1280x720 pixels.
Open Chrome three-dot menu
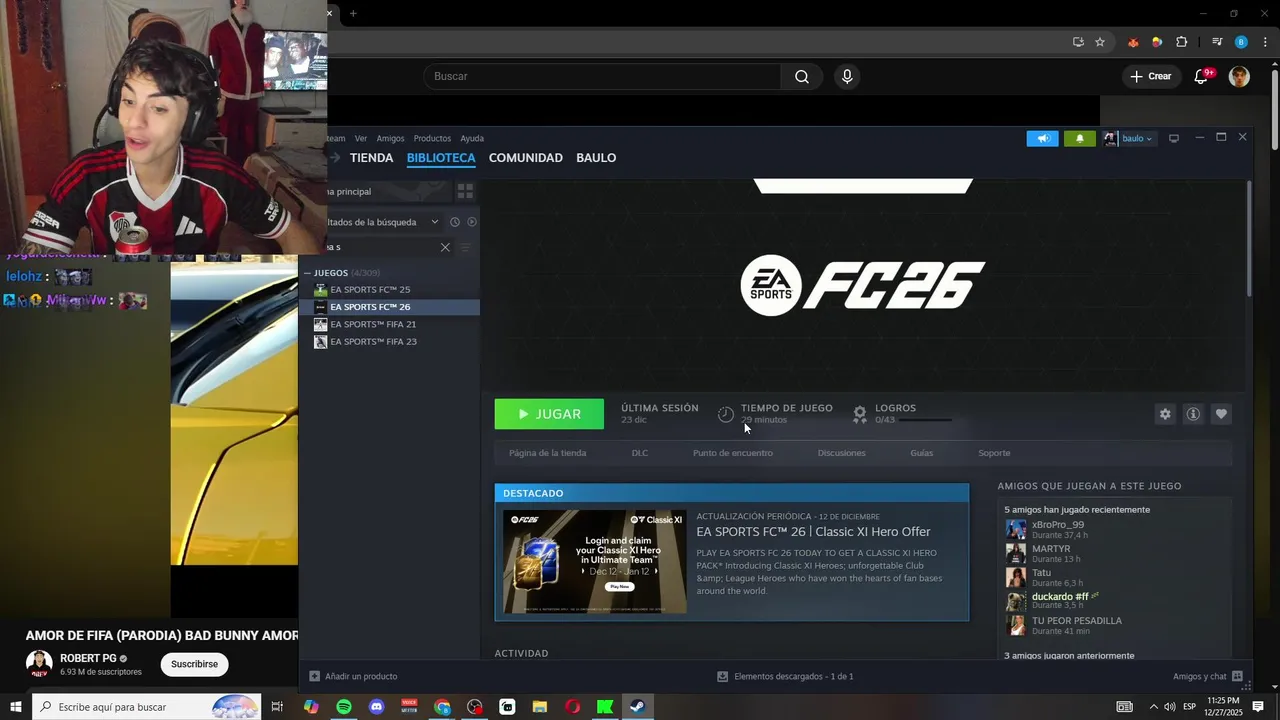click(1266, 42)
